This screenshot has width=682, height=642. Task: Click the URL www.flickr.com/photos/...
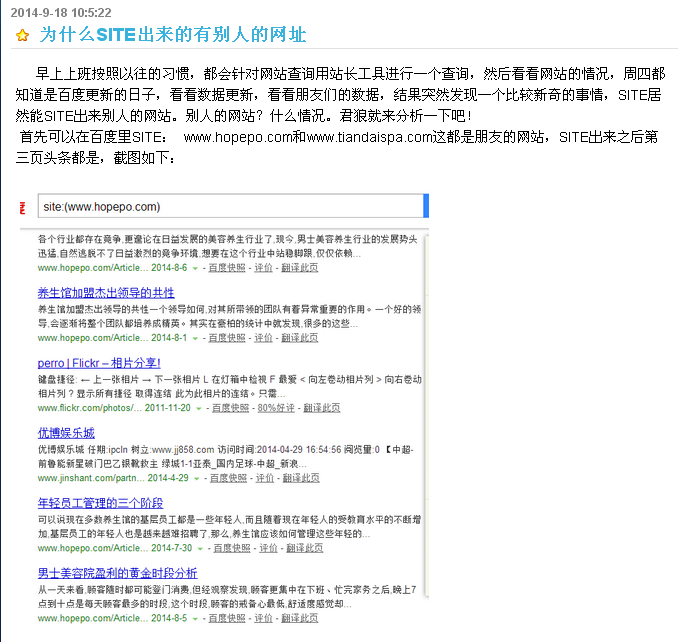tap(89, 408)
